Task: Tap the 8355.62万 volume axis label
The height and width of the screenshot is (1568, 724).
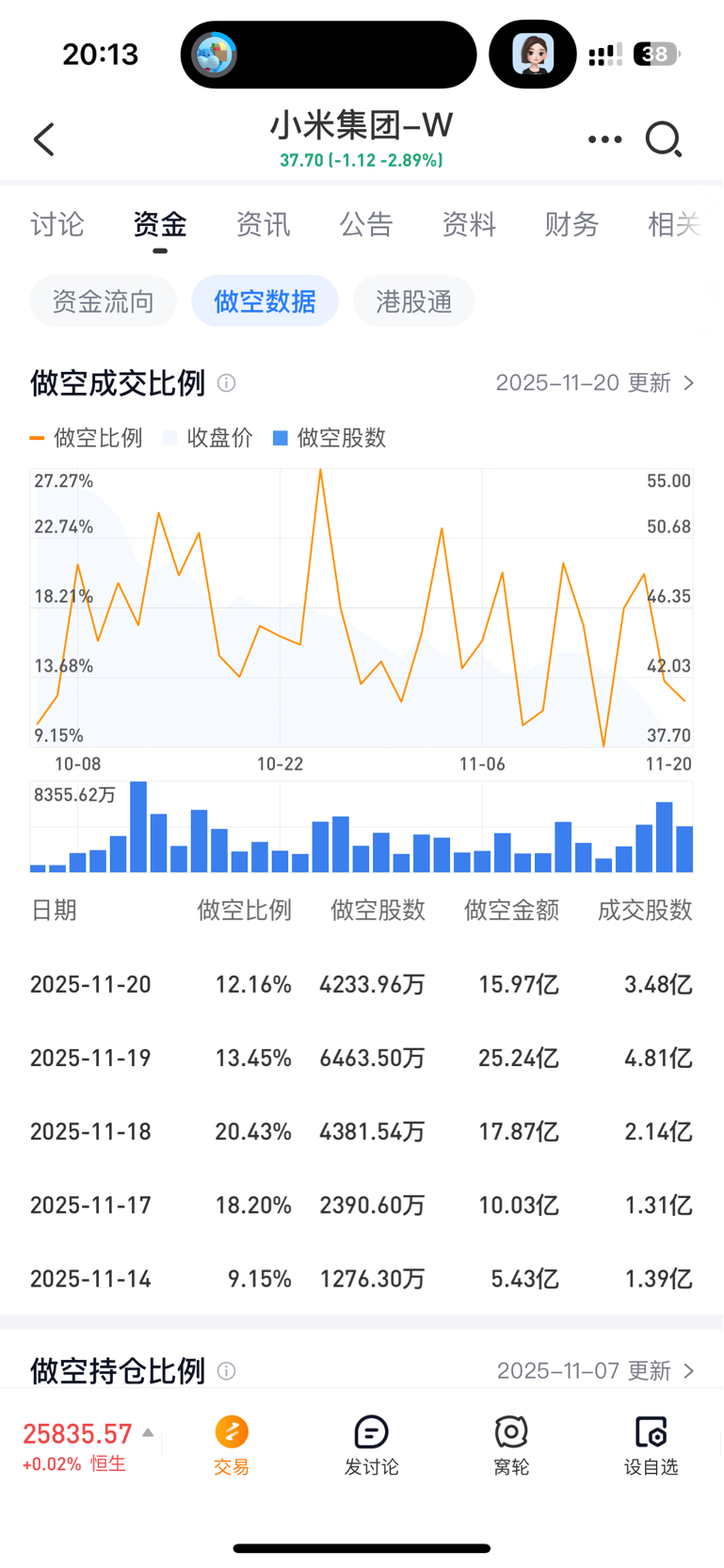Action: pyautogui.click(x=74, y=795)
